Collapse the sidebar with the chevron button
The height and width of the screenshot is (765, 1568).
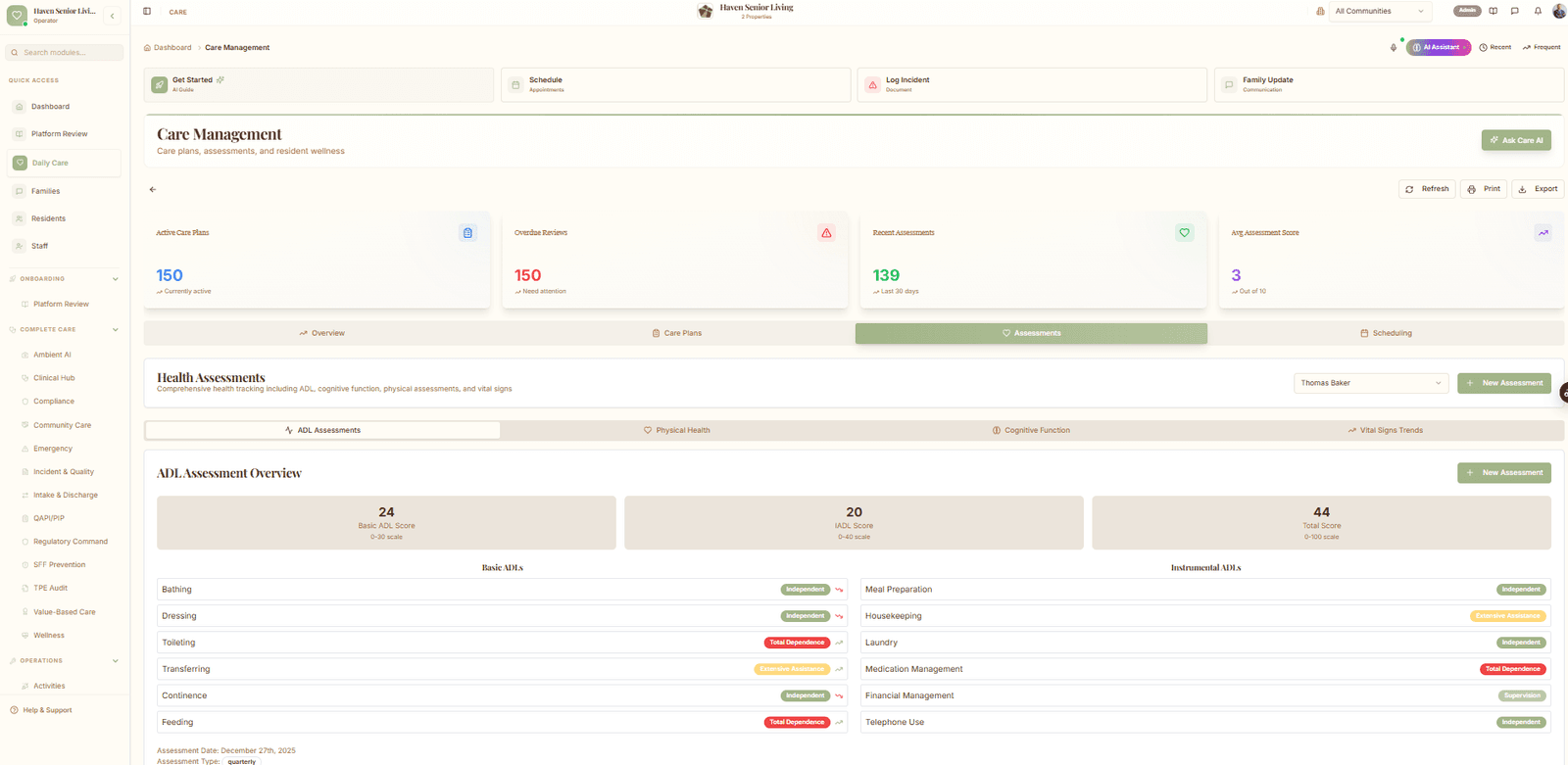113,16
